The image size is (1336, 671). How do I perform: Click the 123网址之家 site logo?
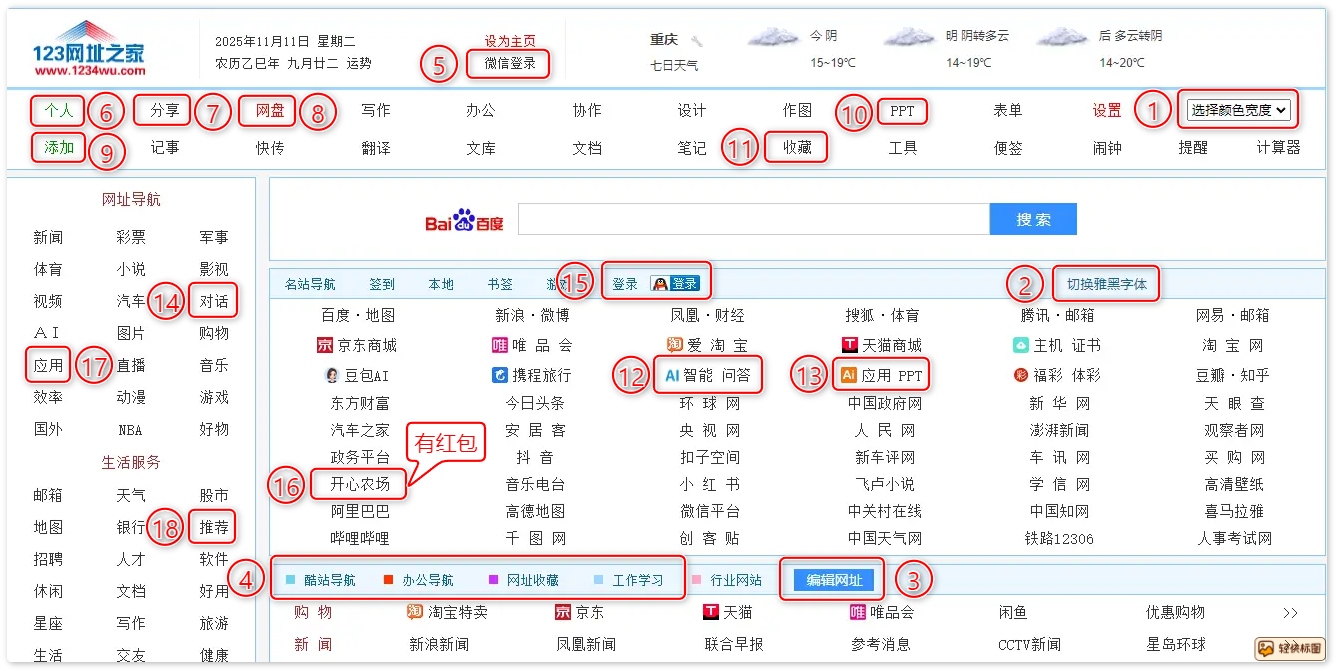point(90,48)
